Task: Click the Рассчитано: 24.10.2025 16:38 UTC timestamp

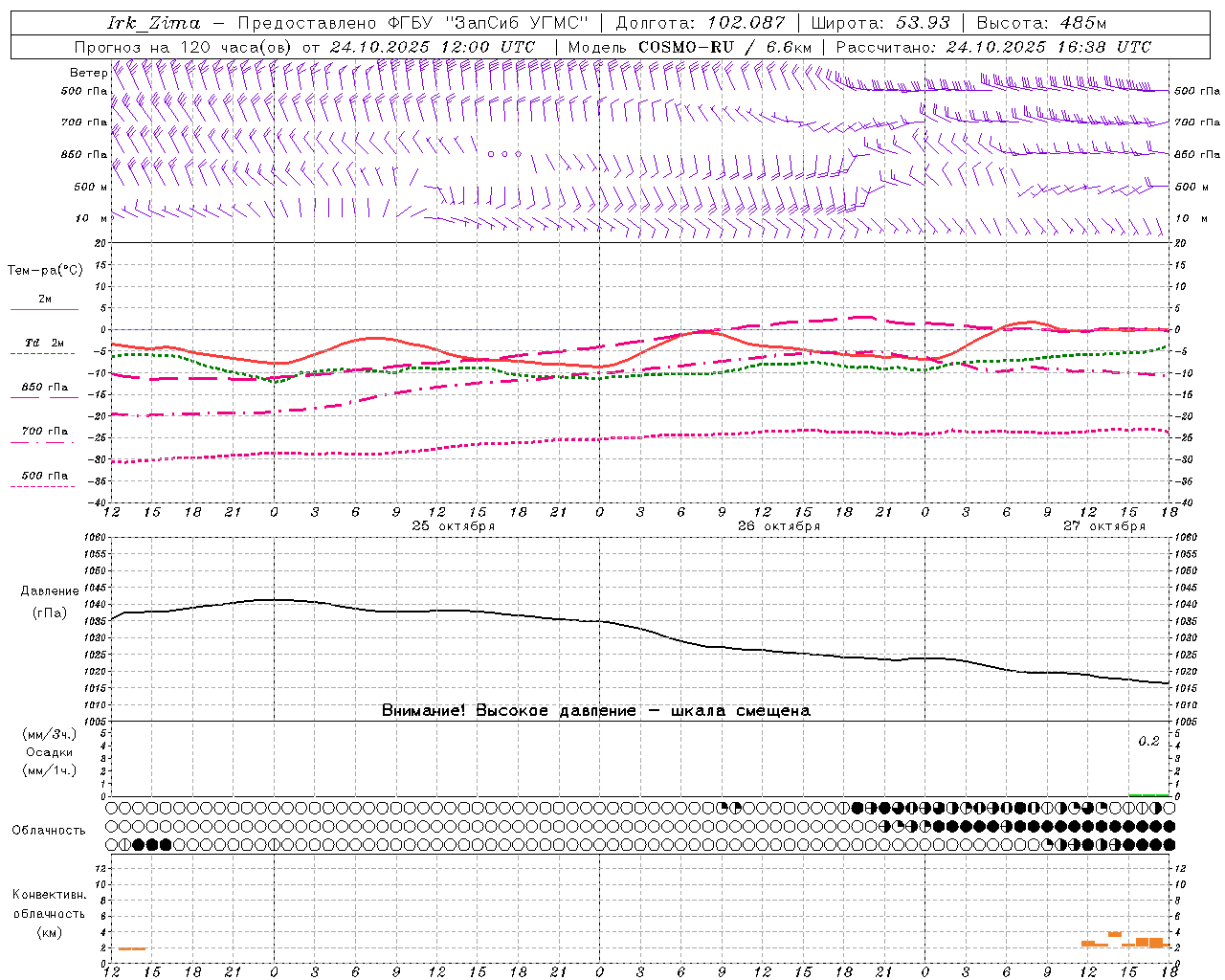Action: click(993, 47)
